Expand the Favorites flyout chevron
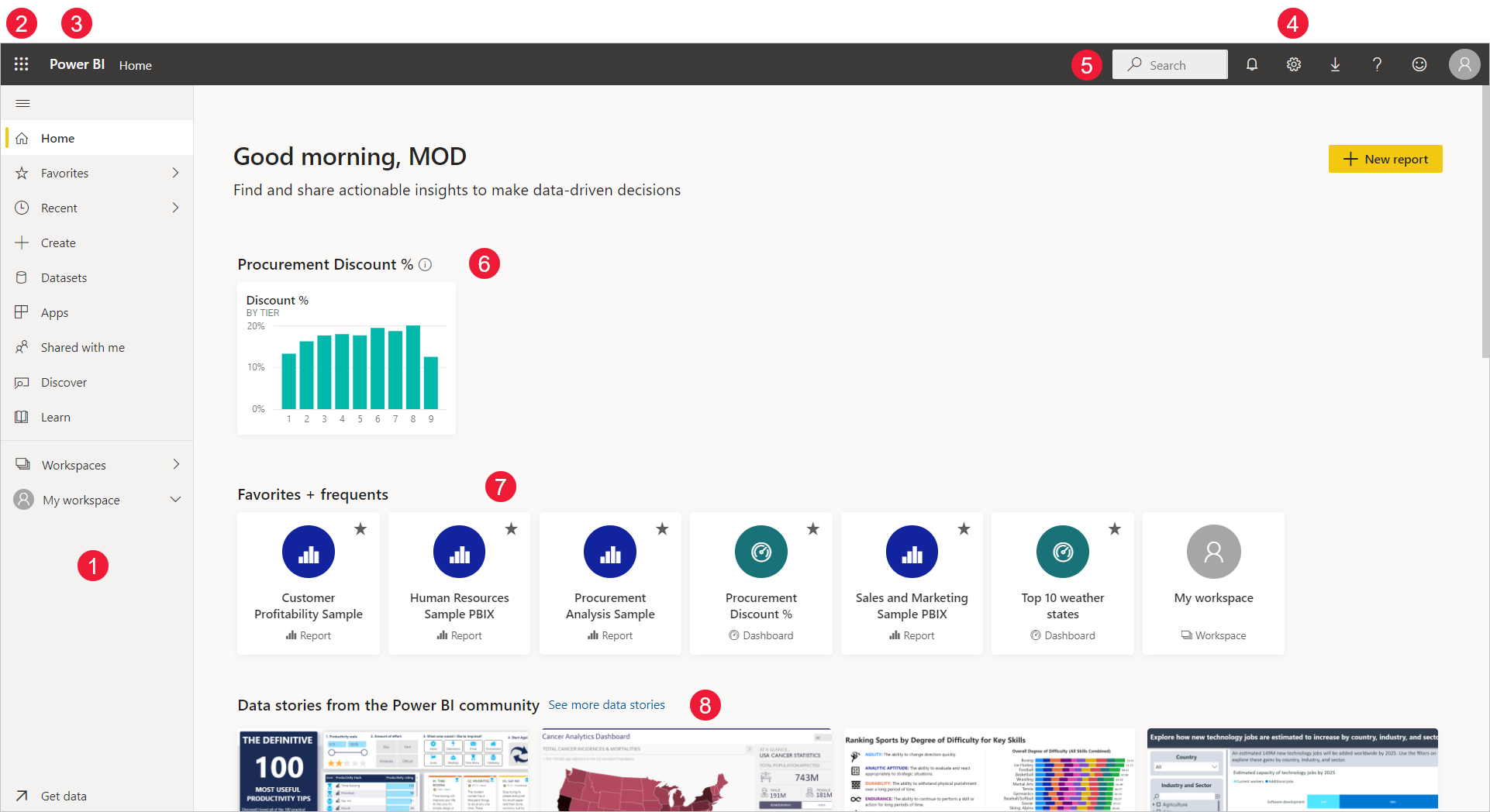The image size is (1490, 812). click(x=176, y=173)
